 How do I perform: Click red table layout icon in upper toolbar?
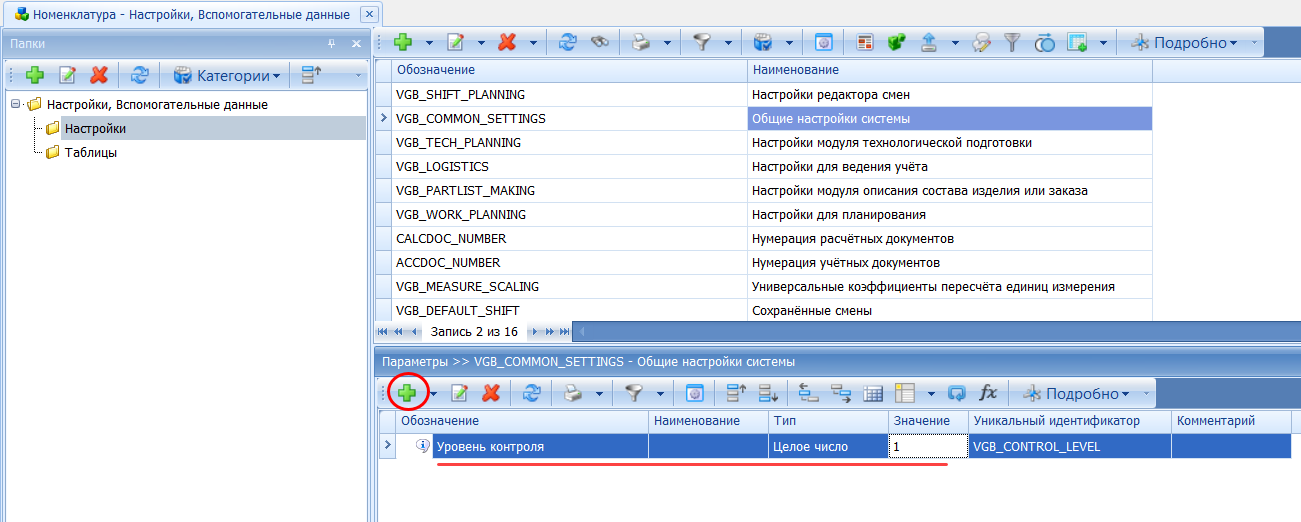(866, 43)
